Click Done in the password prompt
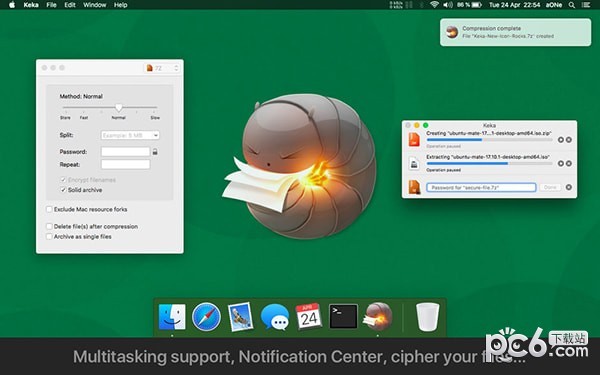The width and height of the screenshot is (600, 375). coord(550,187)
